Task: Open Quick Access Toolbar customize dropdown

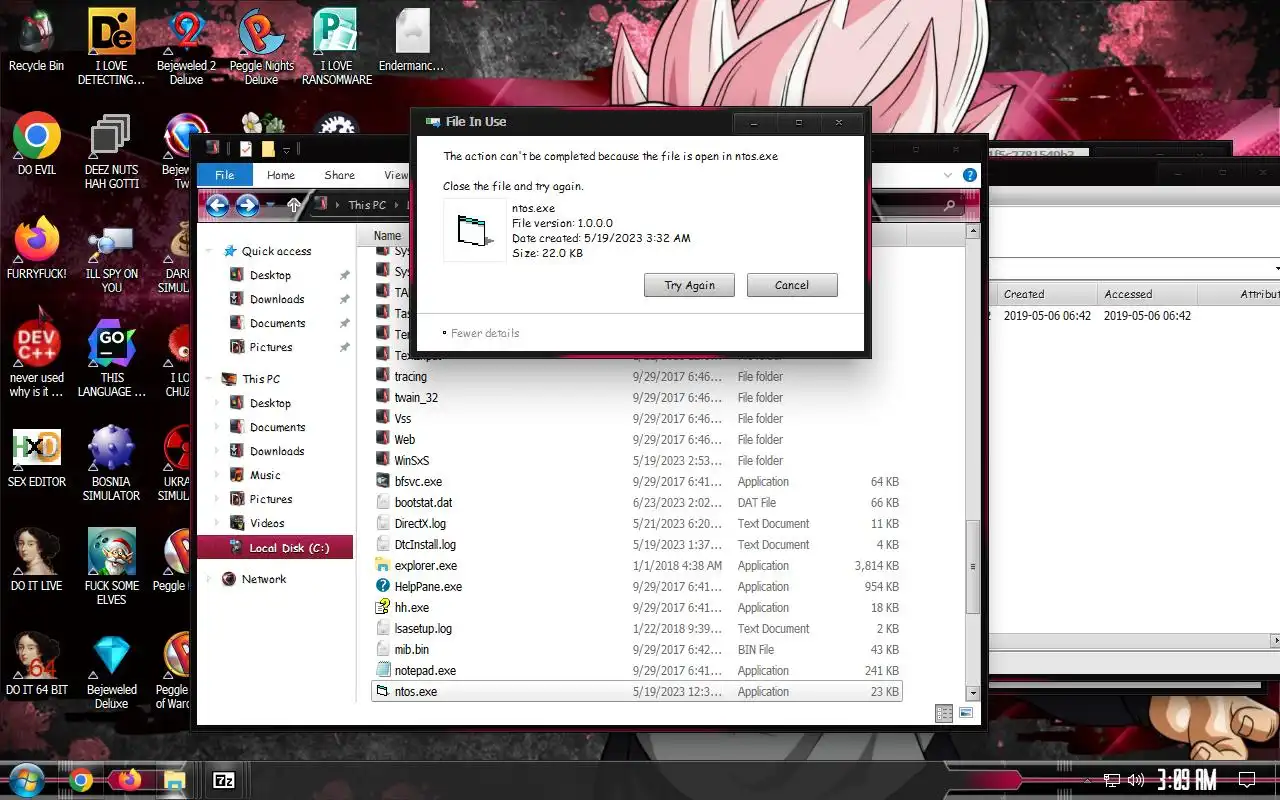Action: pos(286,150)
